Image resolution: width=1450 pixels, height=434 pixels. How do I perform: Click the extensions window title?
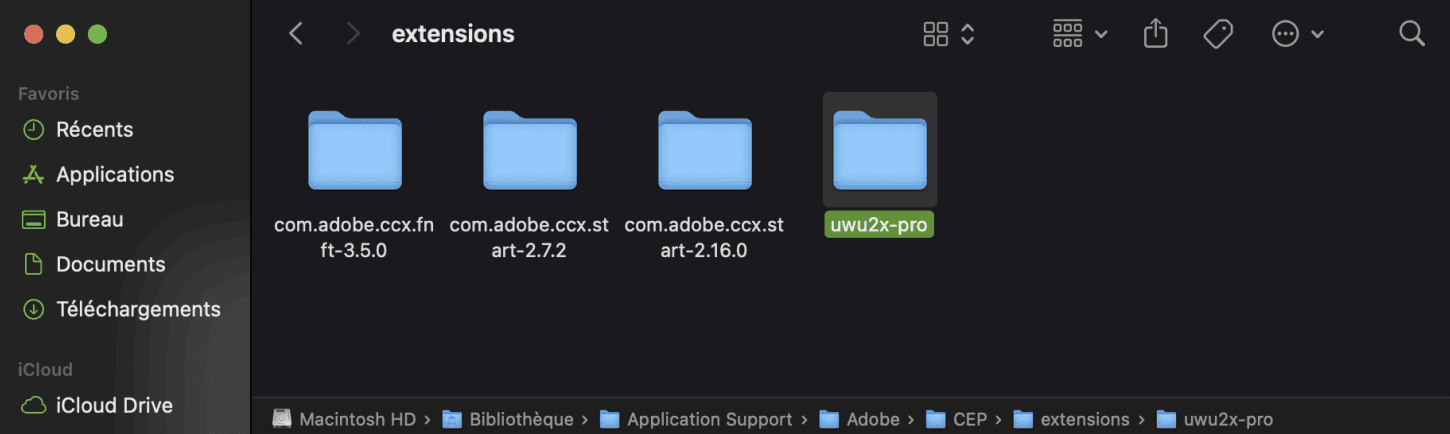click(453, 34)
